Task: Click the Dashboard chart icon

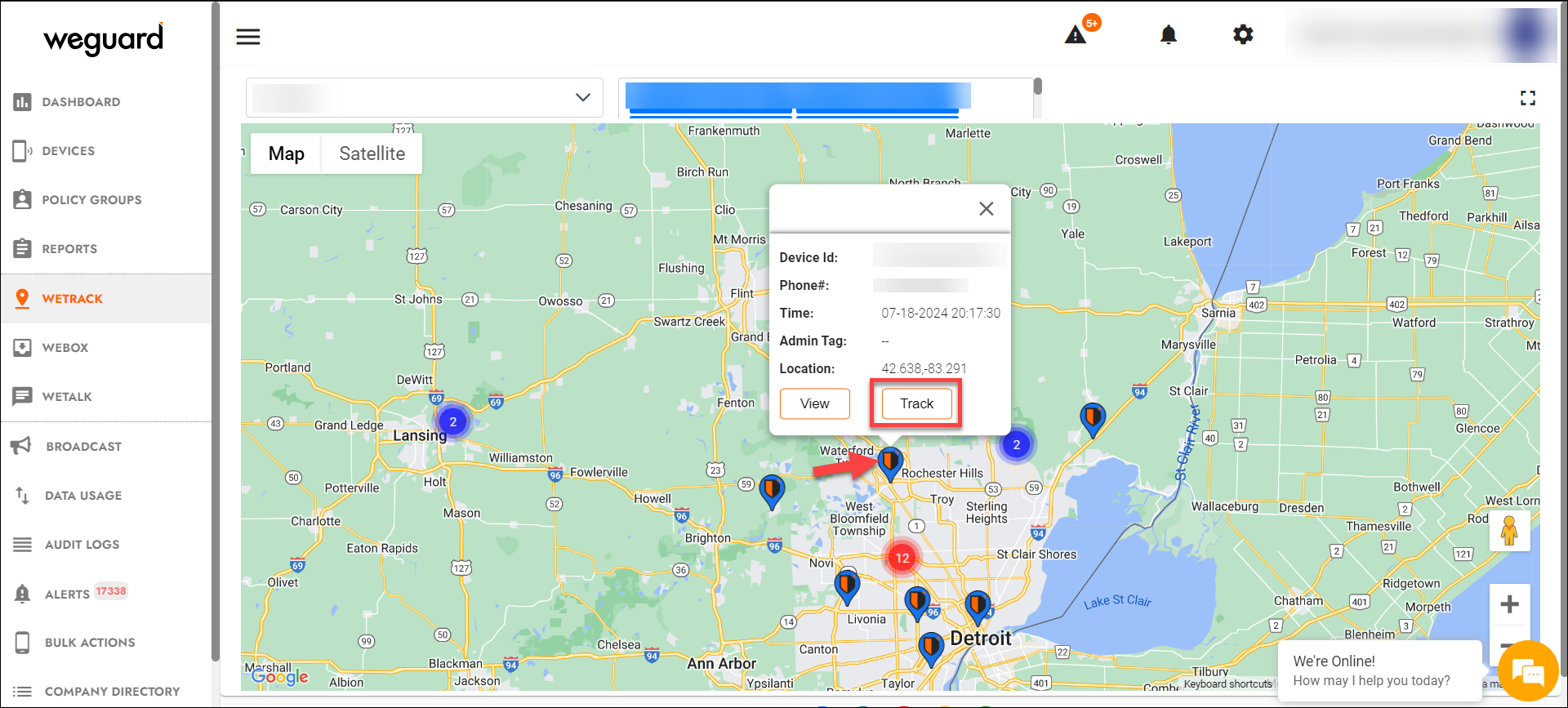Action: [22, 102]
